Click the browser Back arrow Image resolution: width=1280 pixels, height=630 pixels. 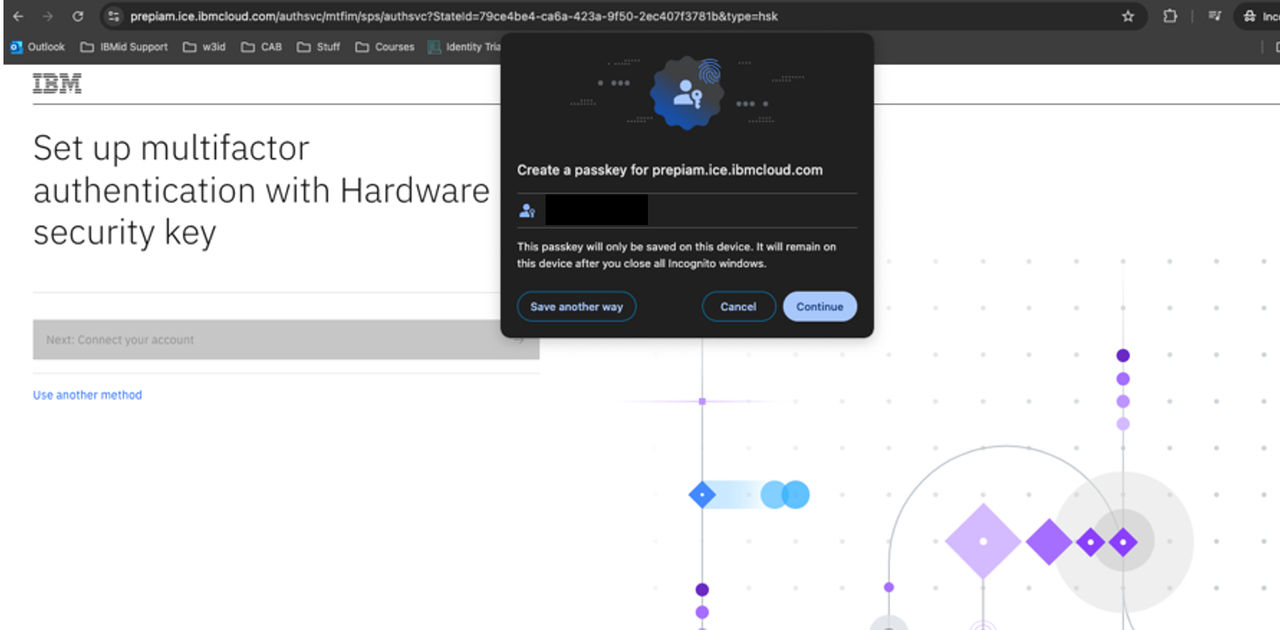coord(18,16)
